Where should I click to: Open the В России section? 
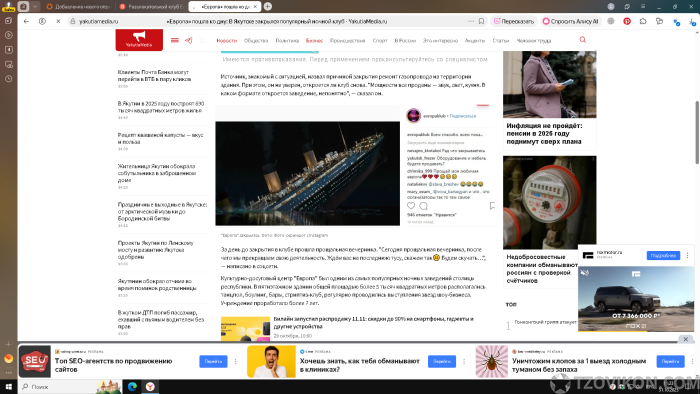(405, 41)
